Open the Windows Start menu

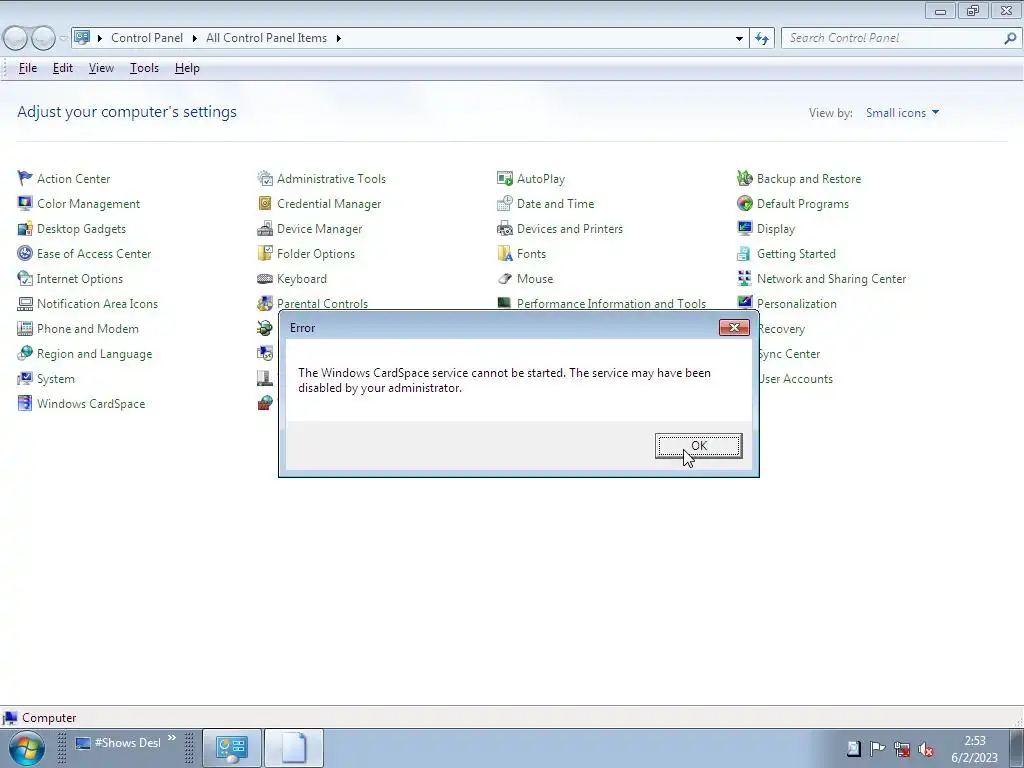27,748
